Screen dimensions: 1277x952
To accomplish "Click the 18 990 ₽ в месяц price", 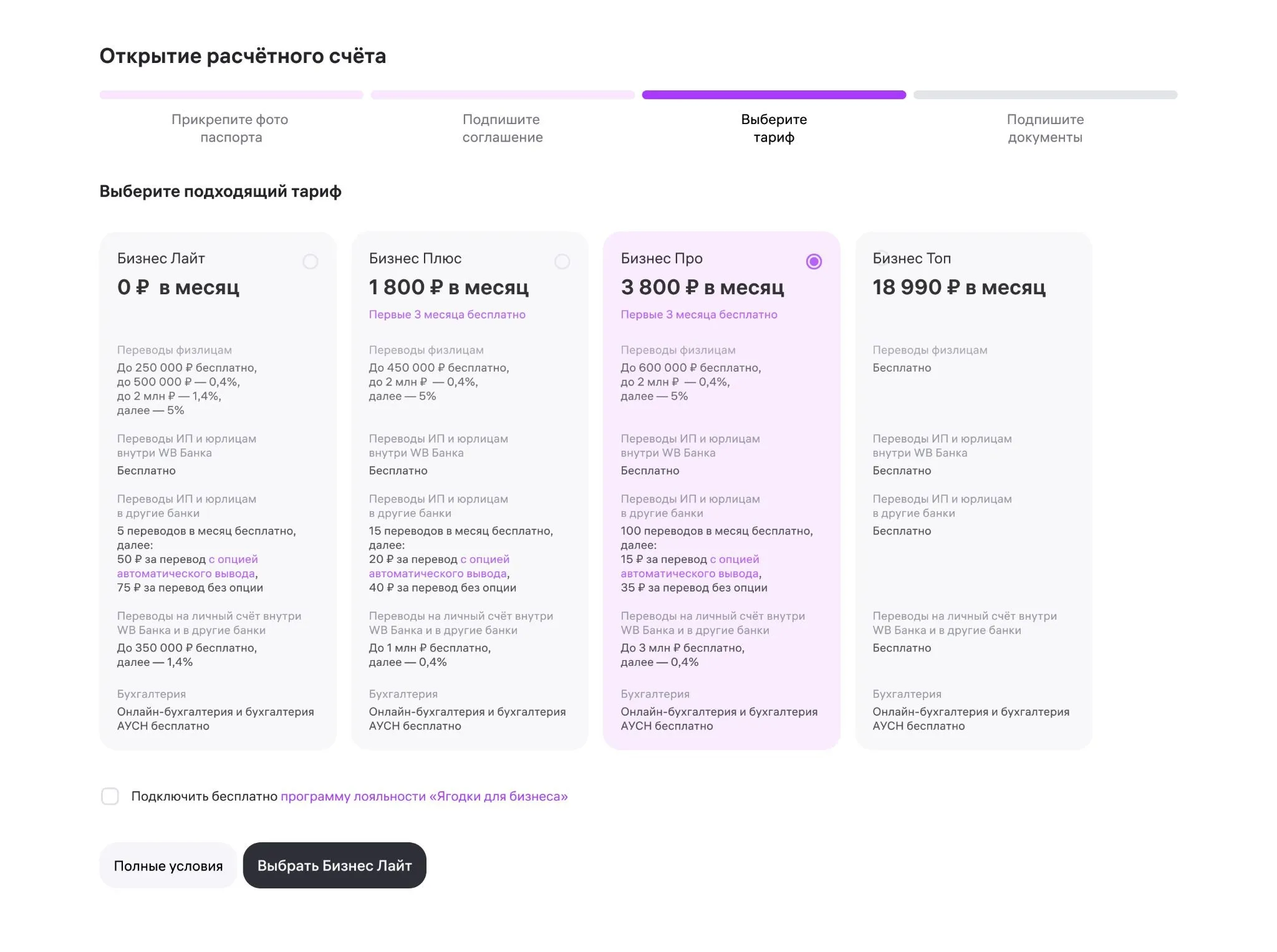I will (959, 287).
